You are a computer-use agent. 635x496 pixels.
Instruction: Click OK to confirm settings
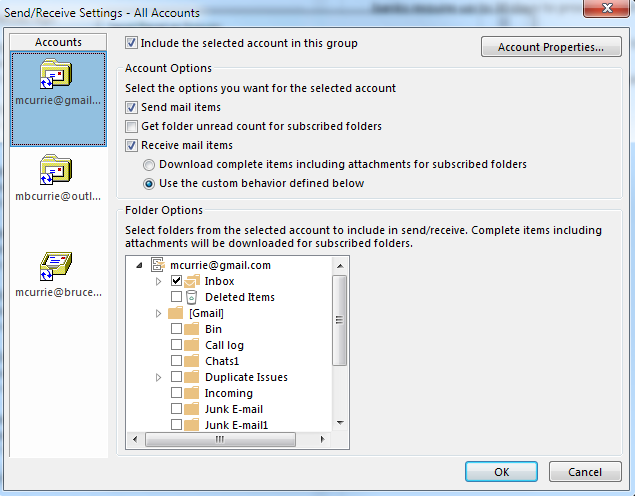[x=501, y=472]
